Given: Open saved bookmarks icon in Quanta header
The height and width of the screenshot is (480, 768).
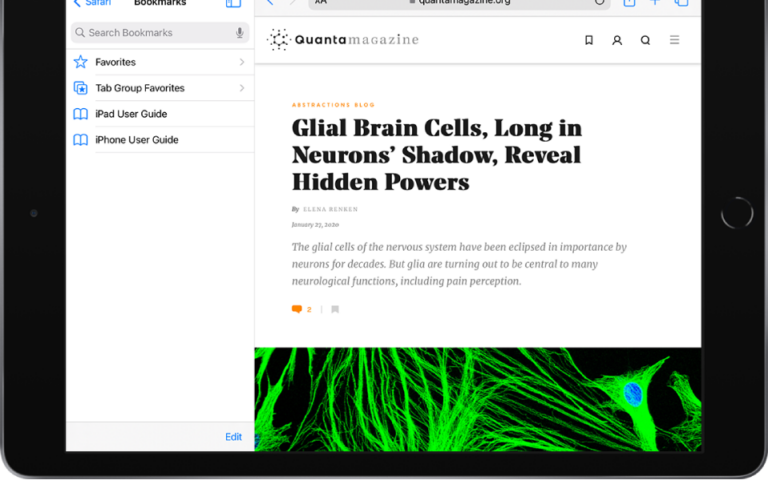Looking at the screenshot, I should pyautogui.click(x=589, y=40).
